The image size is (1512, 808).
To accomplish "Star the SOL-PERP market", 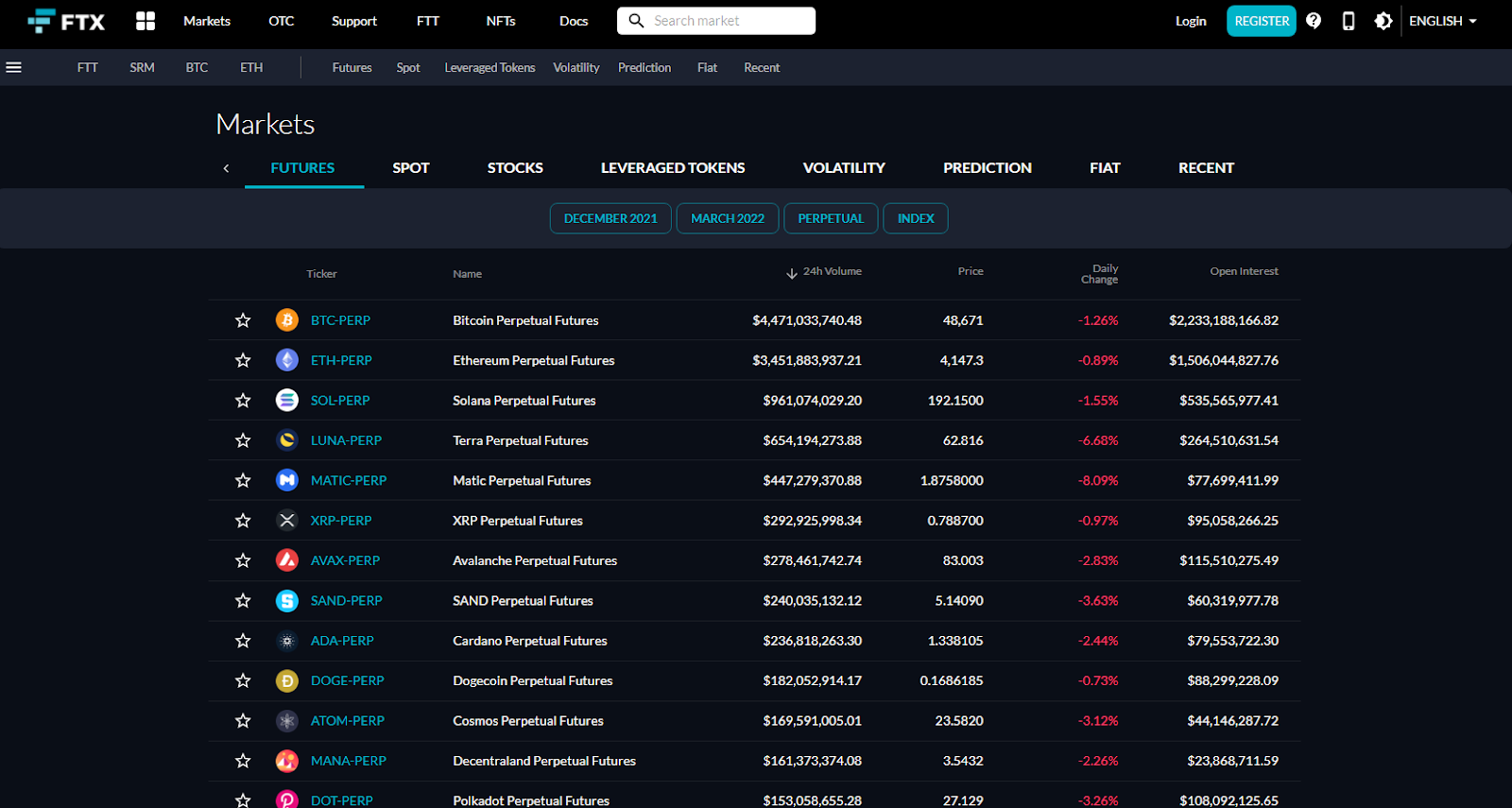I will [243, 401].
